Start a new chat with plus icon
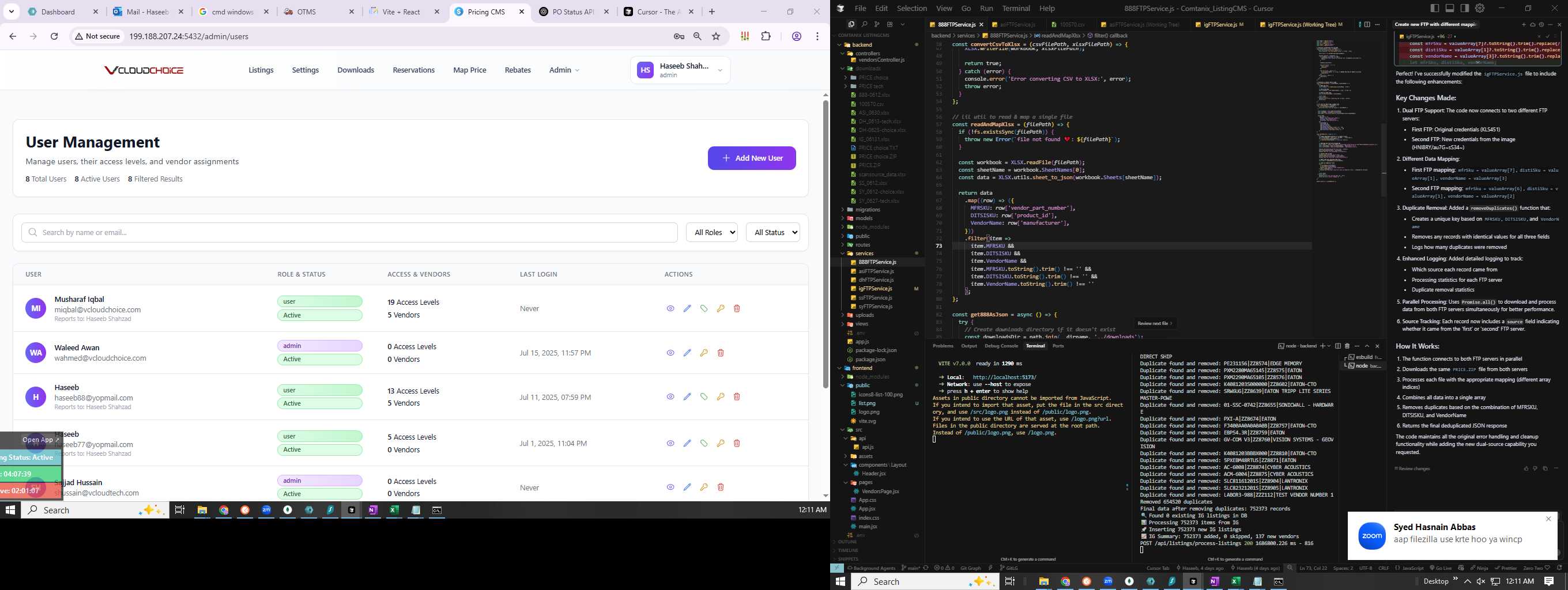This screenshot has width=1568, height=590. [x=1524, y=24]
